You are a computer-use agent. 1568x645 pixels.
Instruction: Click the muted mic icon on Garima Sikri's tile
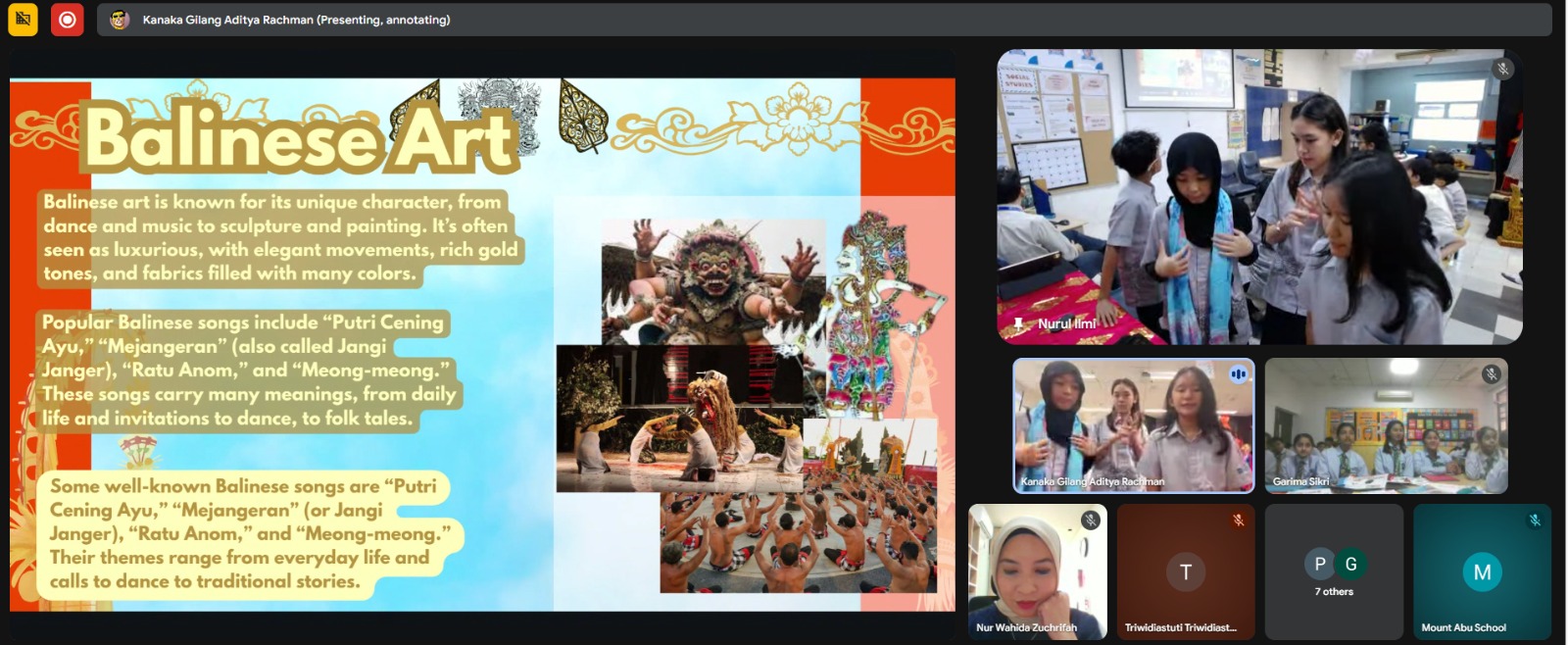1491,373
